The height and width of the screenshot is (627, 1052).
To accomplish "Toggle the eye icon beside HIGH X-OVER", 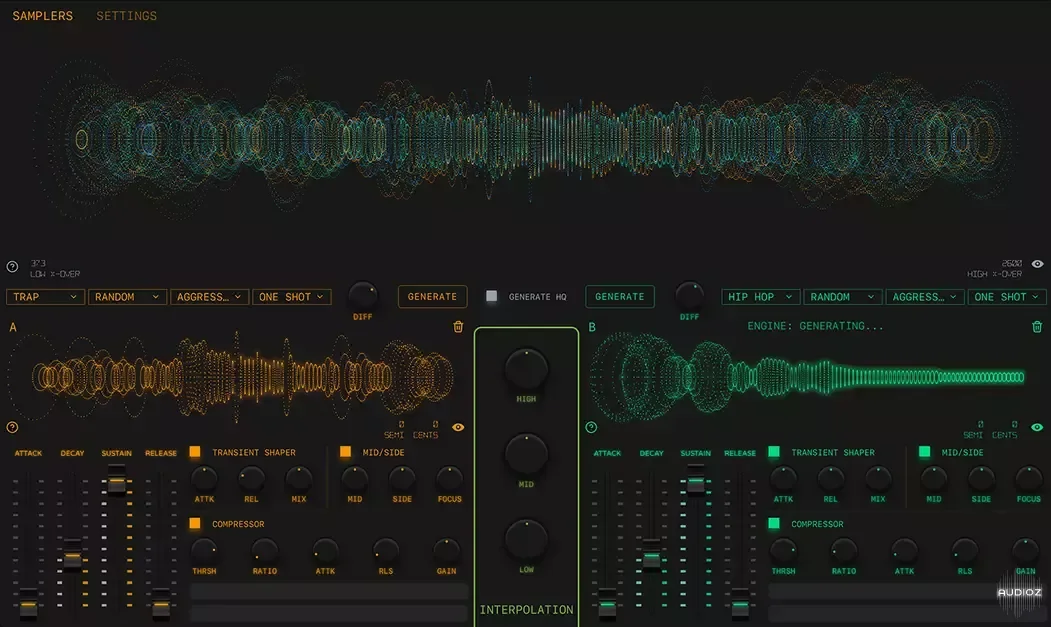I will click(1037, 264).
